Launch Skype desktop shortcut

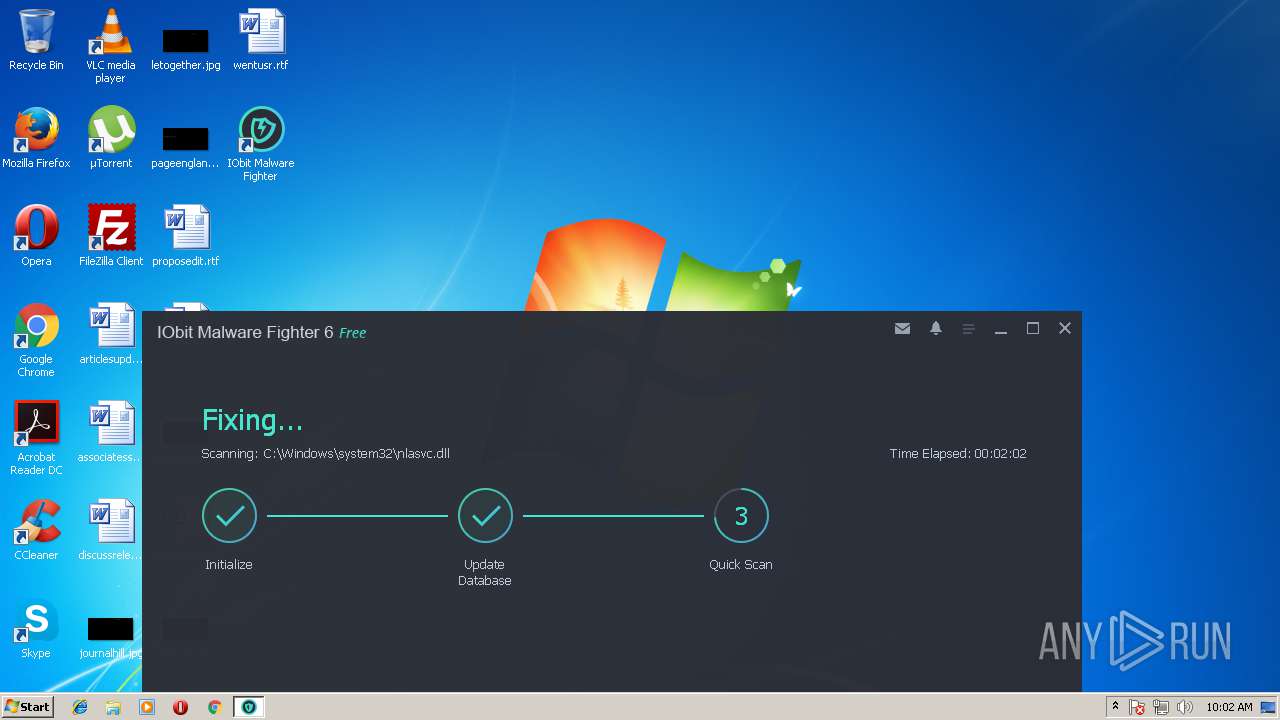point(36,628)
